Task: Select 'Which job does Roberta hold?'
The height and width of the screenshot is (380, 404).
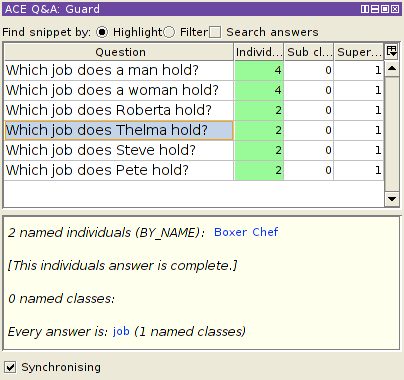Action: (x=119, y=110)
